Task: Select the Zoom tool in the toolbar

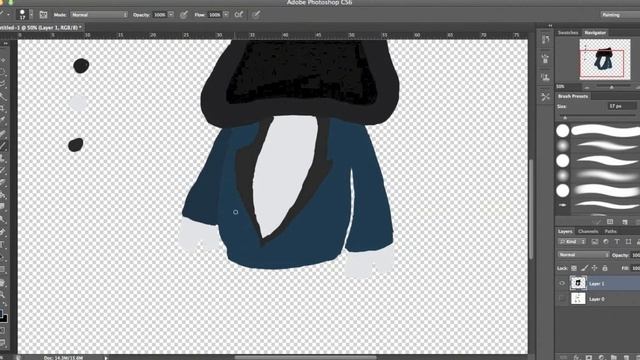Action: [3, 295]
